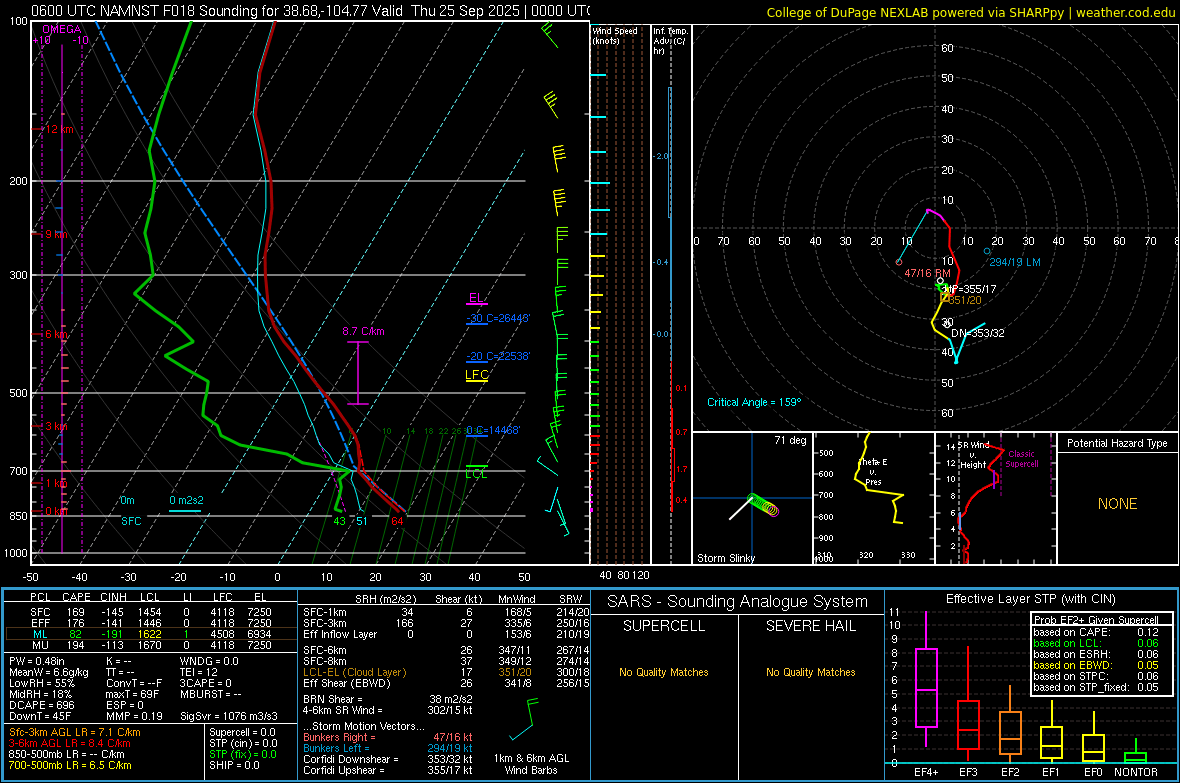Click the SR Wind v. Height label
The height and width of the screenshot is (783, 1180).
point(974,455)
